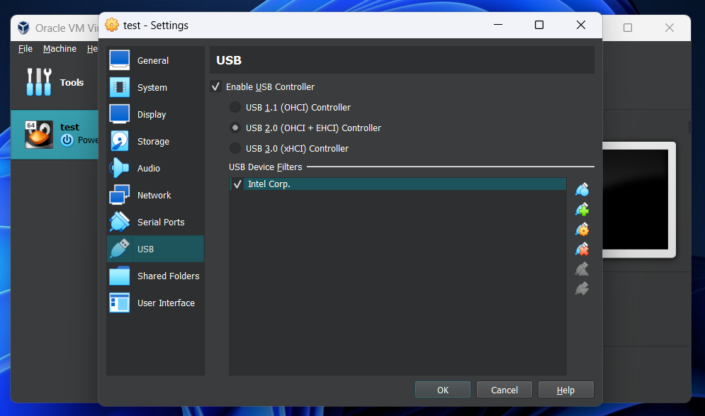Select USB 3.0 (xHCI) Controller

[235, 148]
